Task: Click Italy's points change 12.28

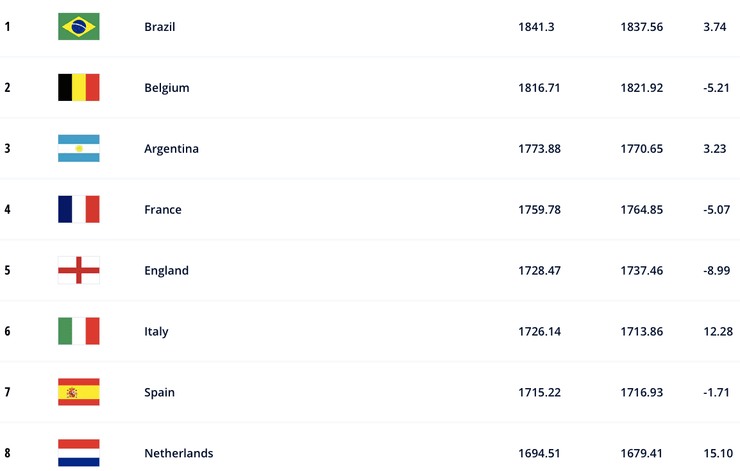Action: (720, 332)
